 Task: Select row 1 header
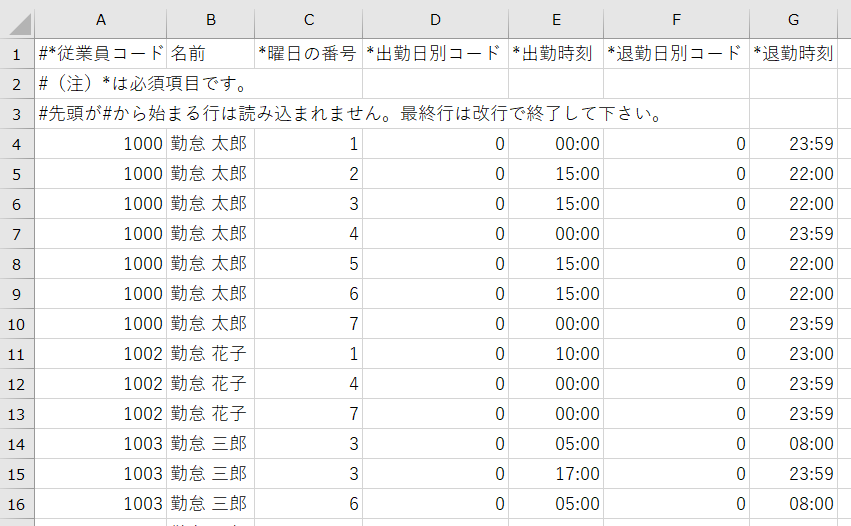(x=17, y=54)
